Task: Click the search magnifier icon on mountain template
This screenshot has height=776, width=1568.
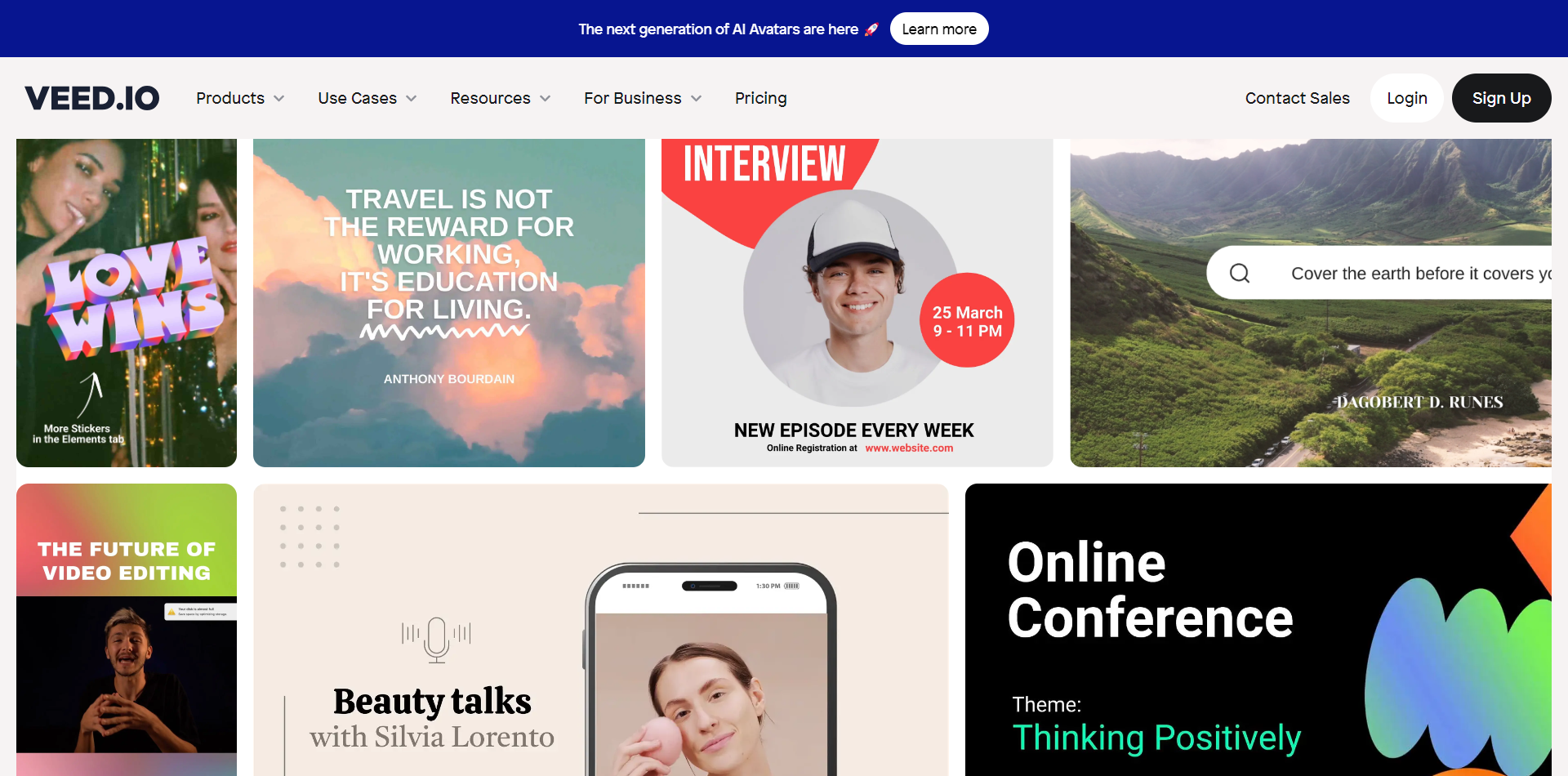Action: click(x=1240, y=274)
